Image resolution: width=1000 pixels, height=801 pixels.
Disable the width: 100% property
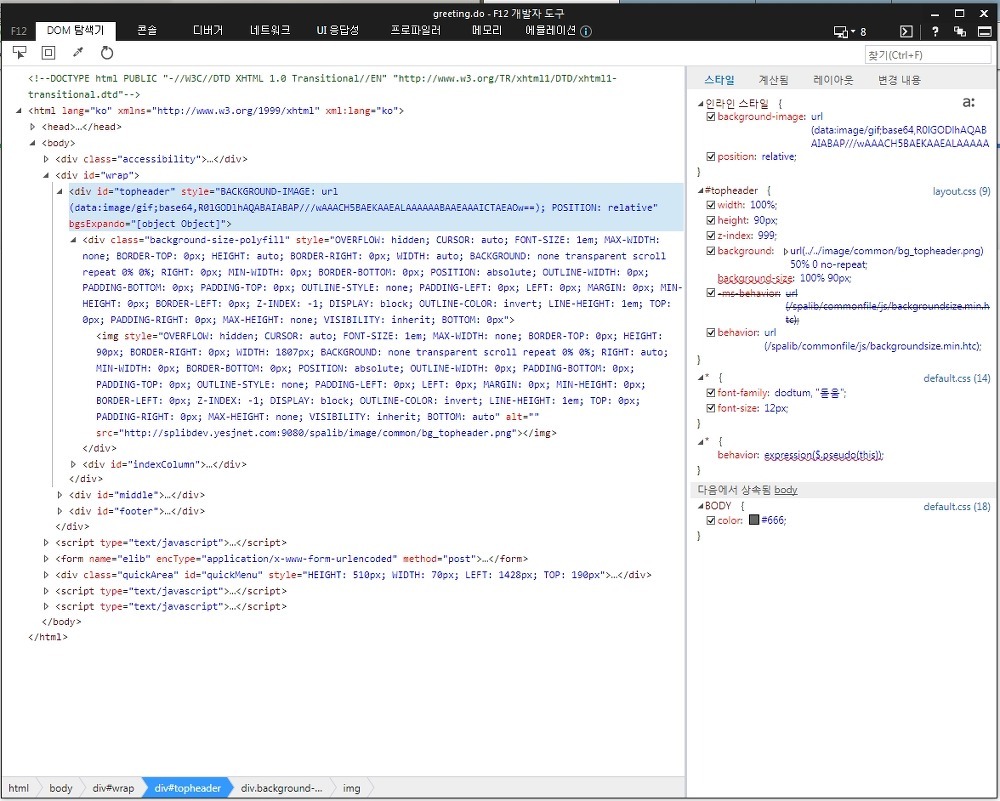(x=710, y=205)
